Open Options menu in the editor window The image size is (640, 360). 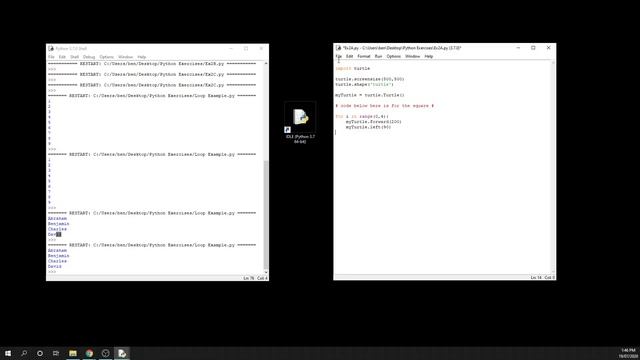pos(393,56)
